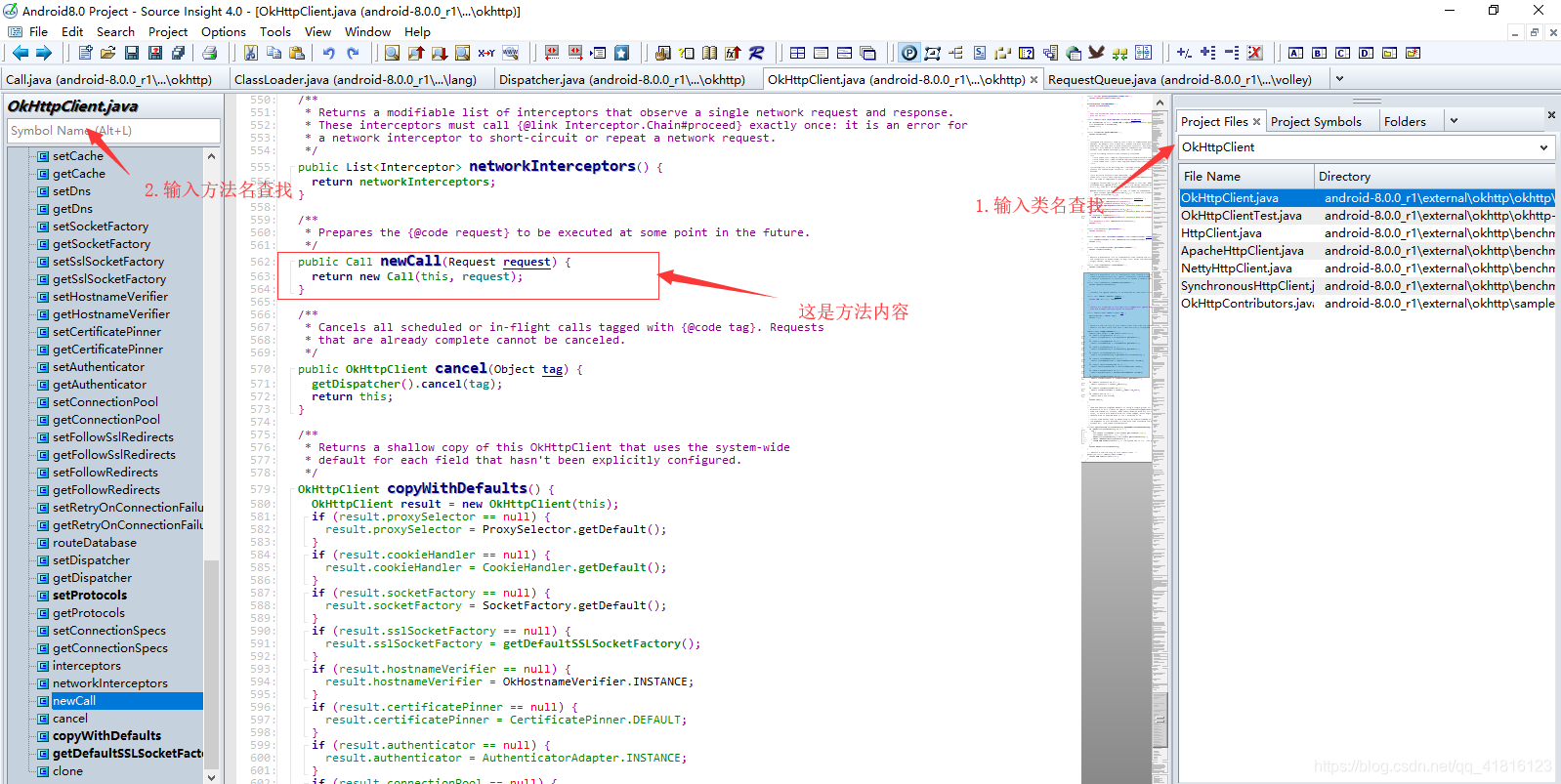Image resolution: width=1561 pixels, height=784 pixels.
Task: Paste from clipboard via toolbar icon
Action: tap(298, 53)
